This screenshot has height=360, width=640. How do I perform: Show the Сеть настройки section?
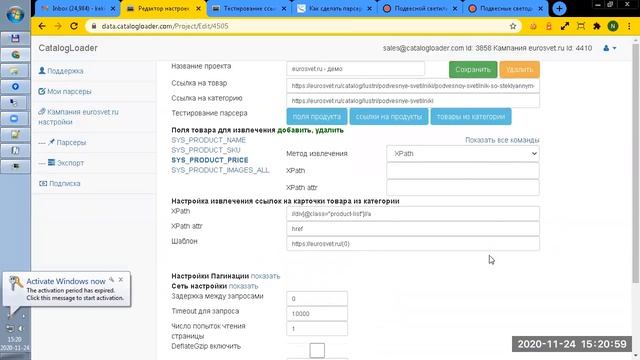coord(243,286)
